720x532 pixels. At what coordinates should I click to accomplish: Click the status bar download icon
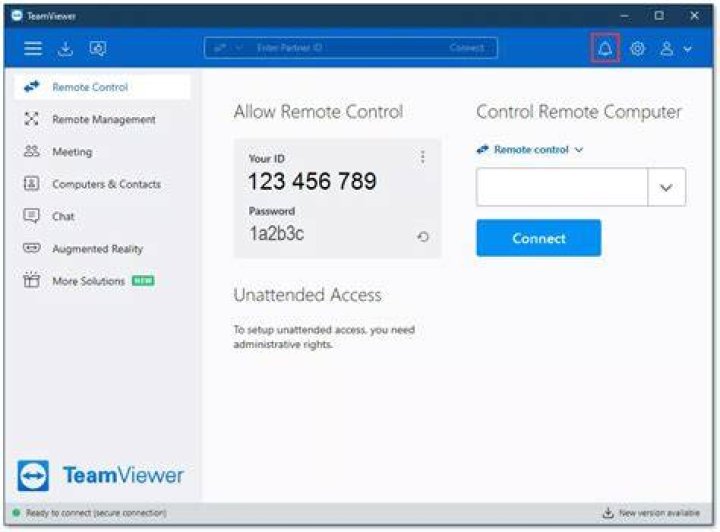[608, 512]
